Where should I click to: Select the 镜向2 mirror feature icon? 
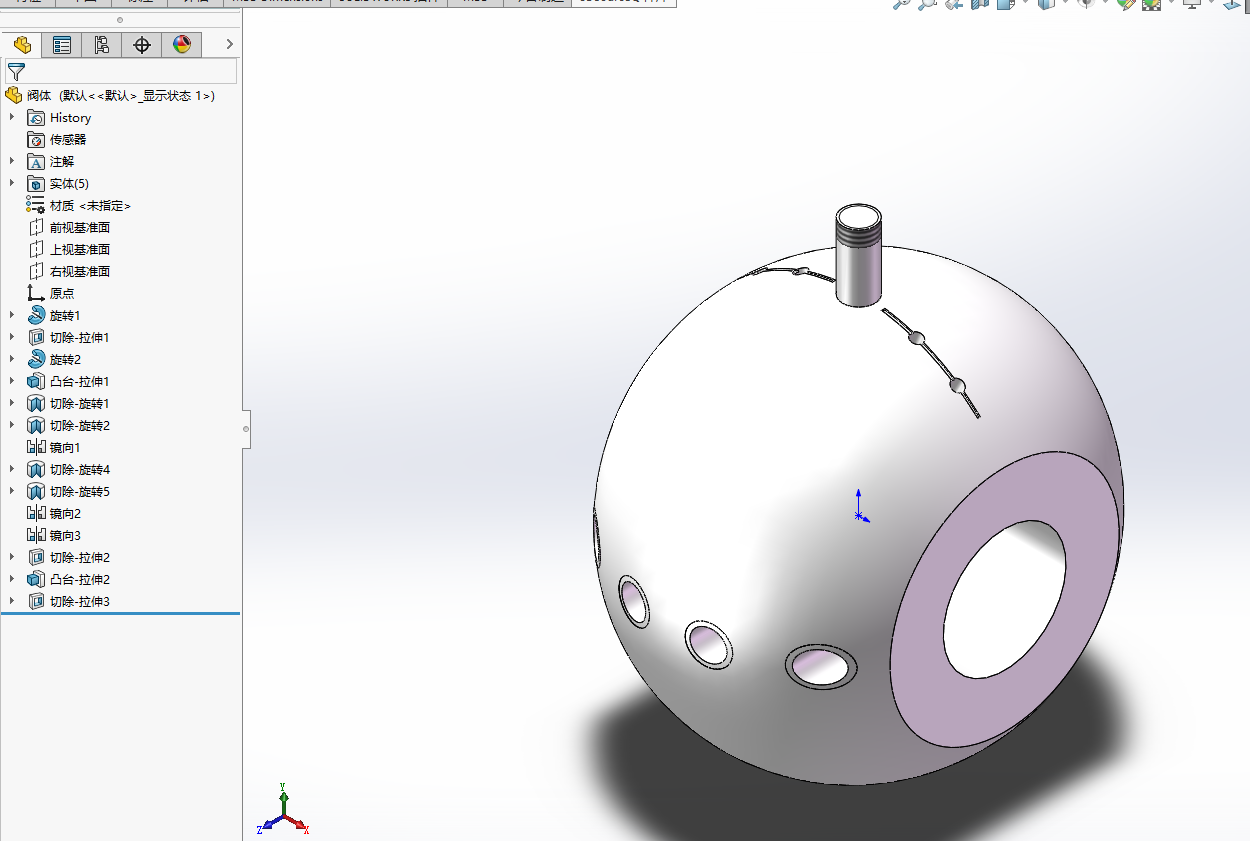click(36, 514)
